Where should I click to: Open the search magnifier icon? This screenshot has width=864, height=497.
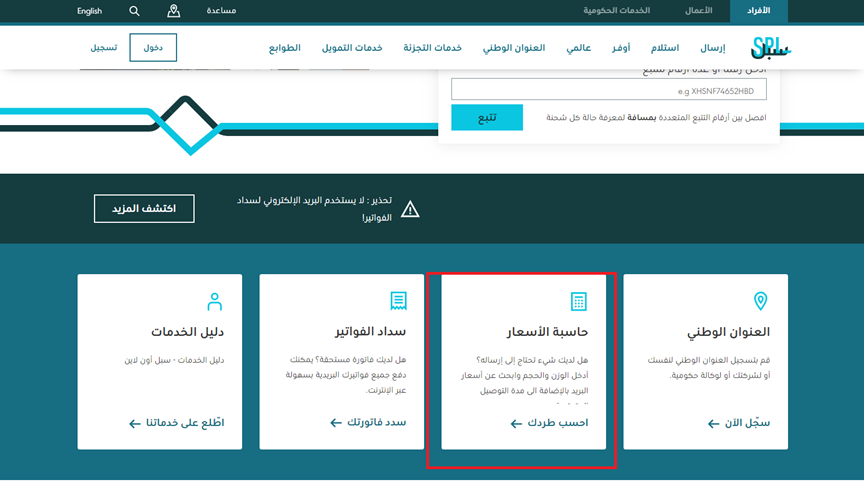coord(135,11)
